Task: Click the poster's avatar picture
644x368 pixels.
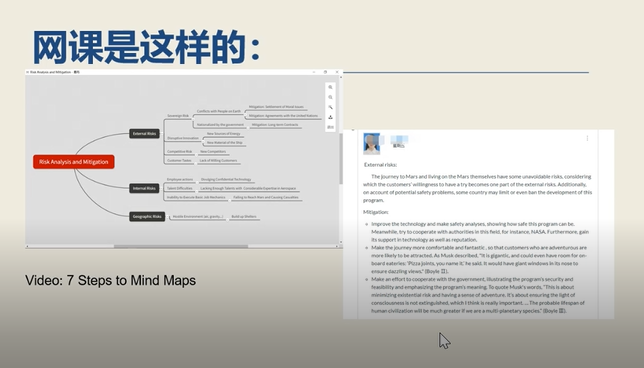Action: pos(372,143)
